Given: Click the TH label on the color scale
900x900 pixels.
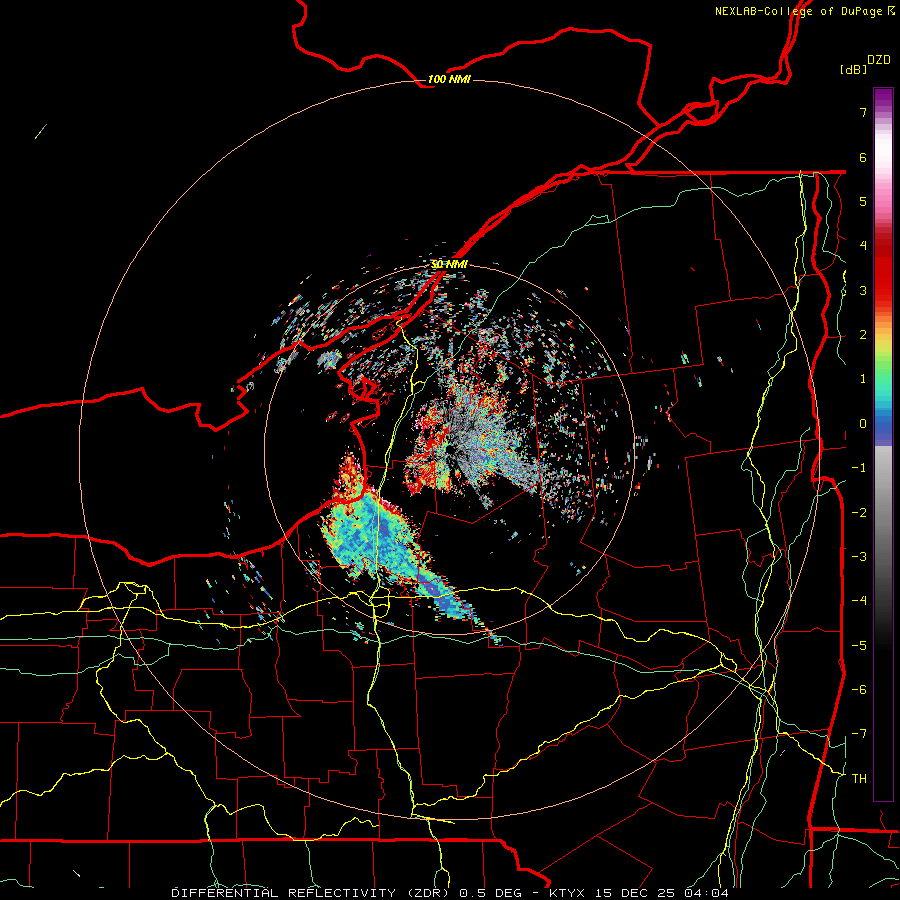Looking at the screenshot, I should click(x=859, y=779).
